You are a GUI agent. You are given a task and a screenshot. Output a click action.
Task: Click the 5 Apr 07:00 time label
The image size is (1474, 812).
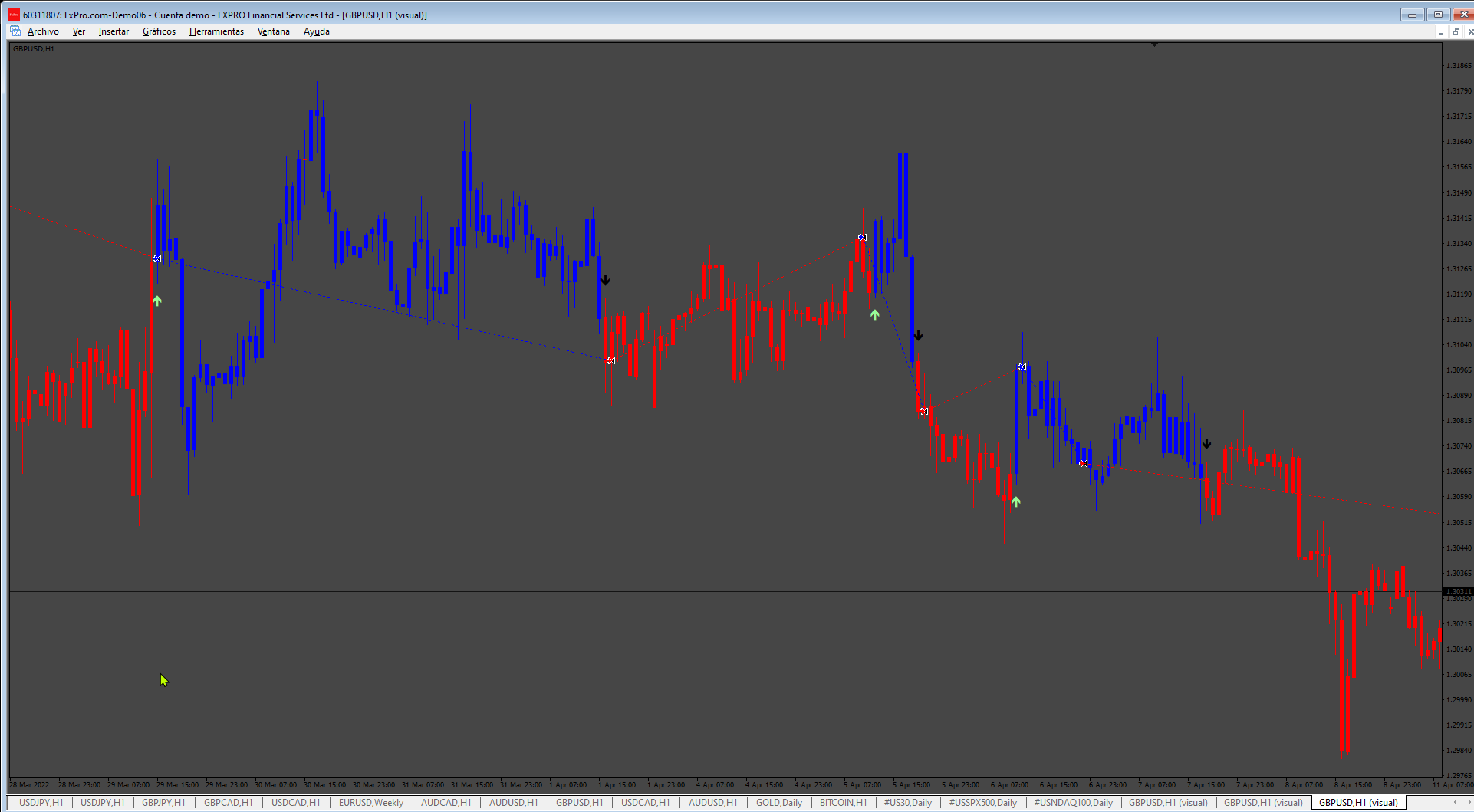point(862,784)
